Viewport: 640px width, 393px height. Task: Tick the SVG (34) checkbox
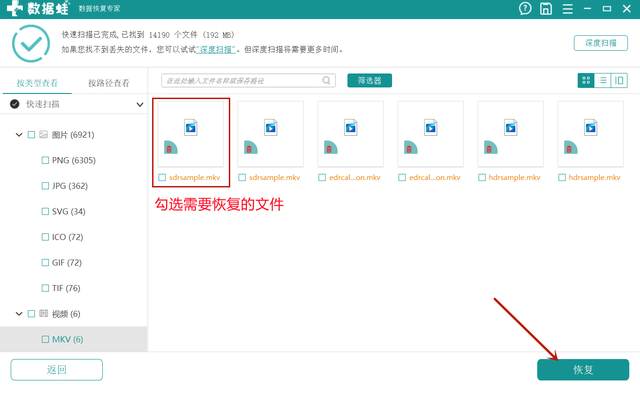tap(45, 211)
